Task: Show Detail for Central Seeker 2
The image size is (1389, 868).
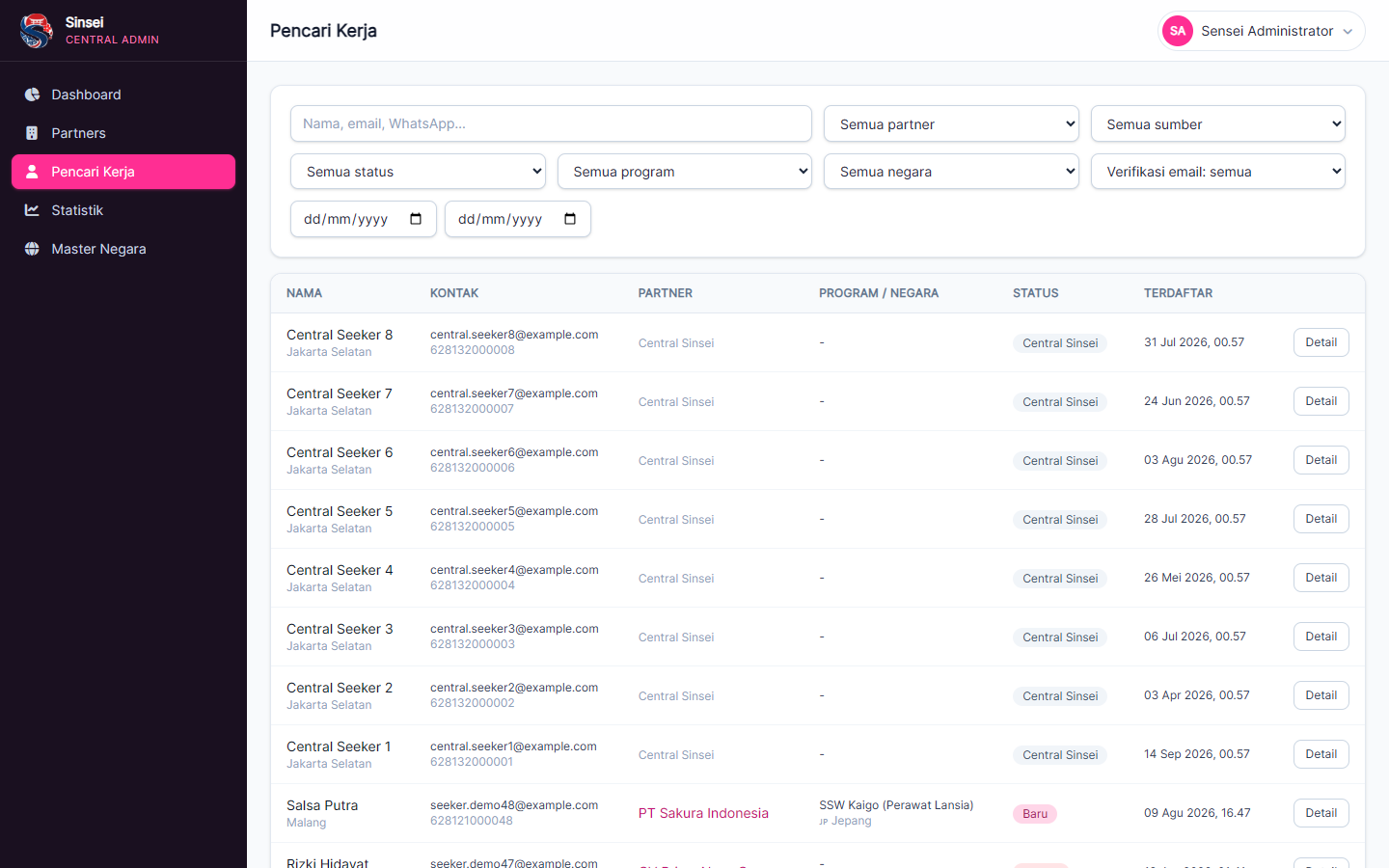Action: tap(1321, 695)
